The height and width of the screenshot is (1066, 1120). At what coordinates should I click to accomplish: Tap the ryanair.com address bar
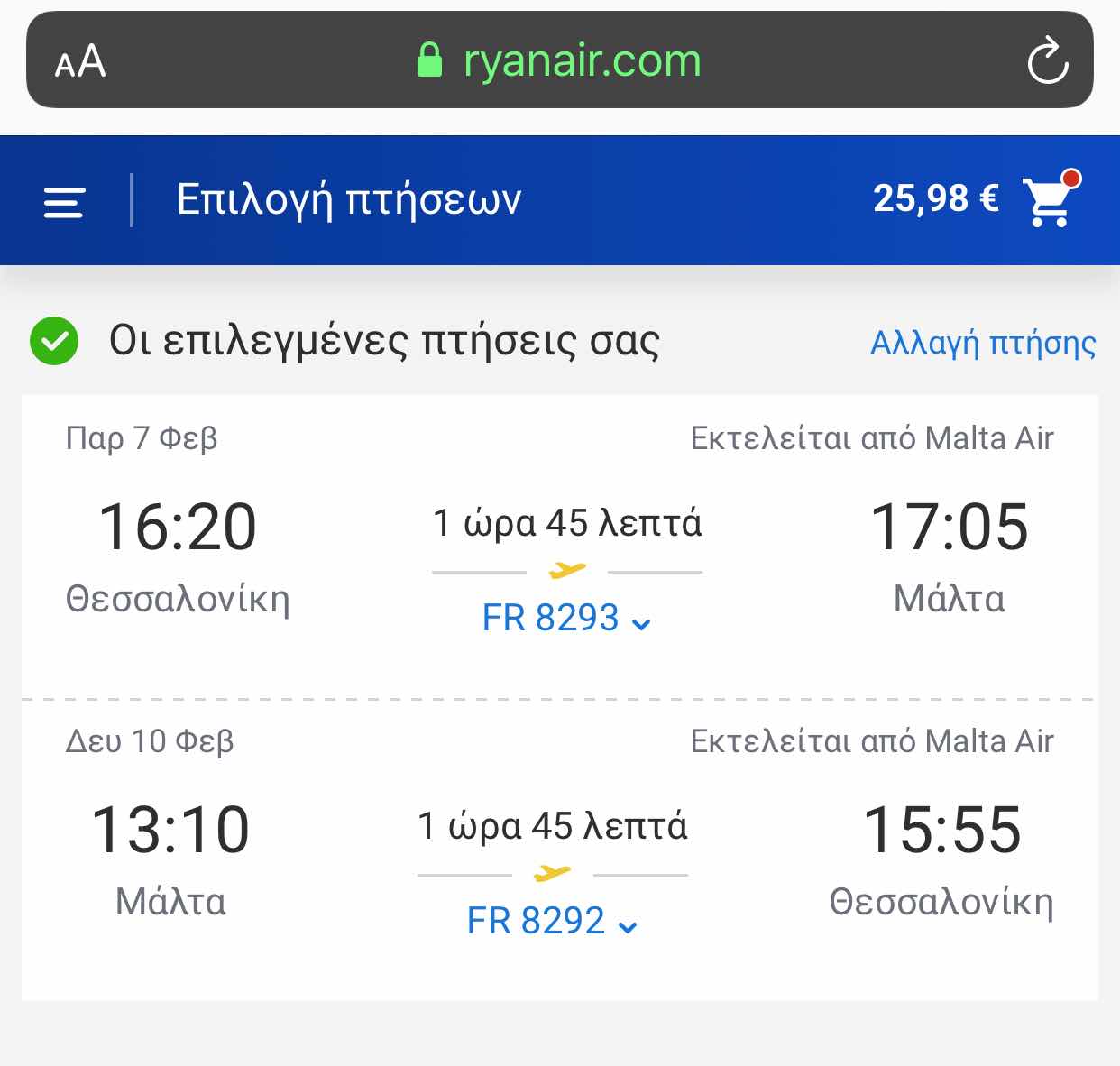click(560, 60)
